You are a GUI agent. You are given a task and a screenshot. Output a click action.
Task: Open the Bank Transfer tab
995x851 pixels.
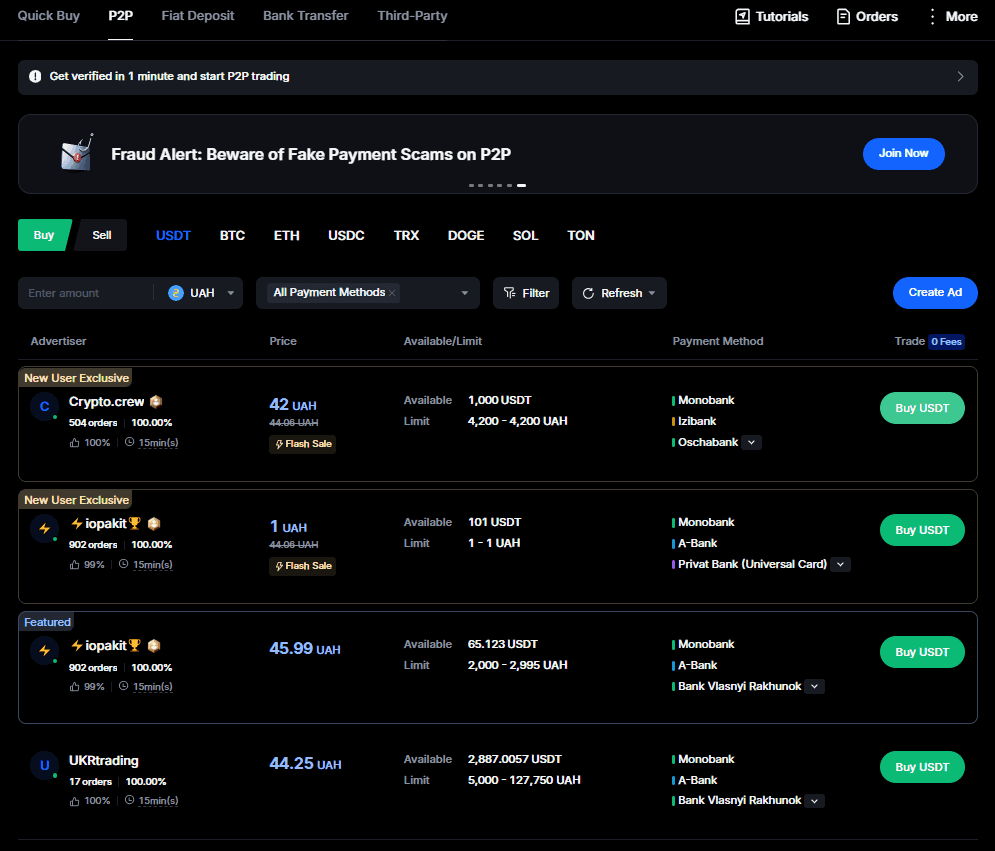point(306,16)
